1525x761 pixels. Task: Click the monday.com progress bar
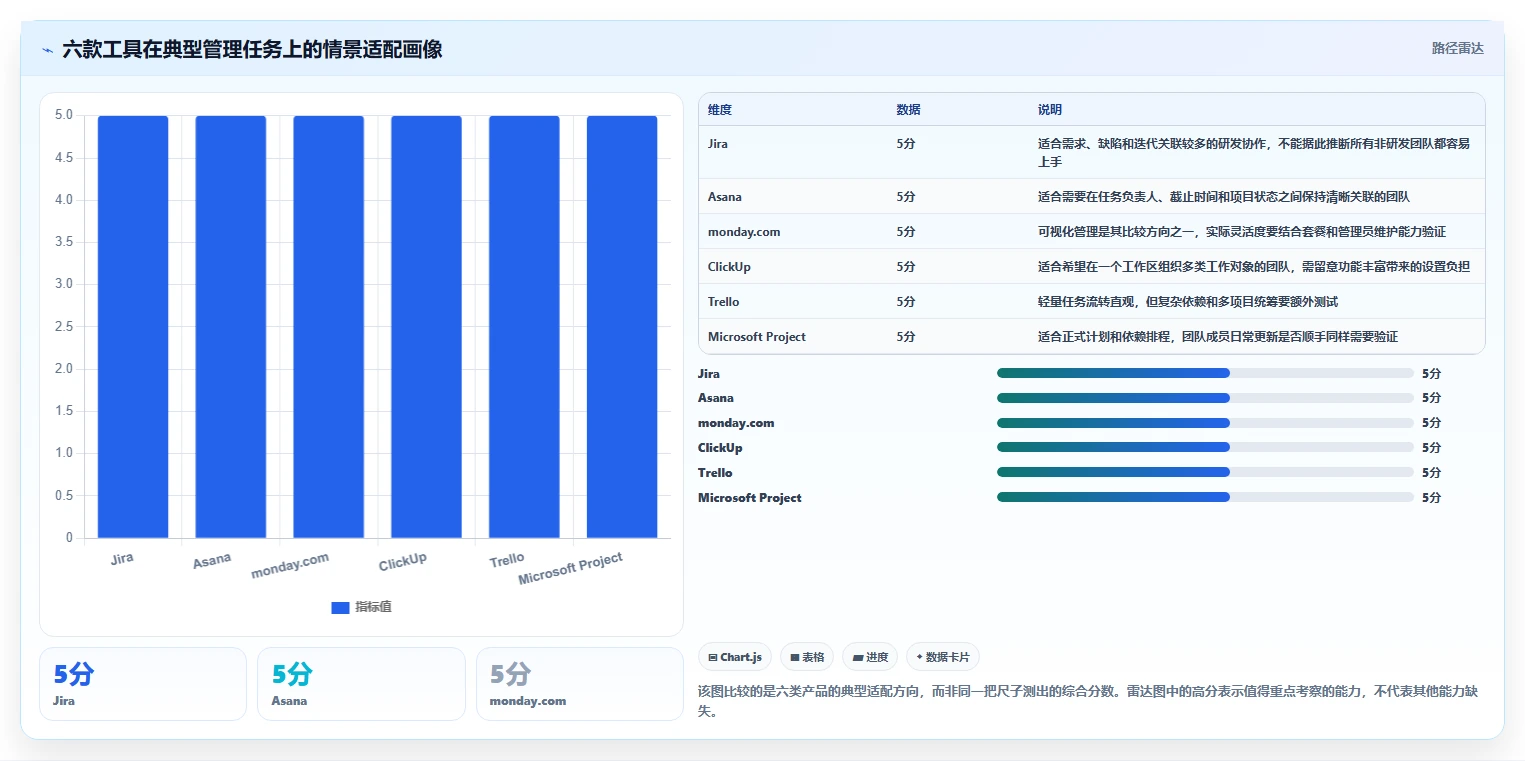[x=1205, y=423]
